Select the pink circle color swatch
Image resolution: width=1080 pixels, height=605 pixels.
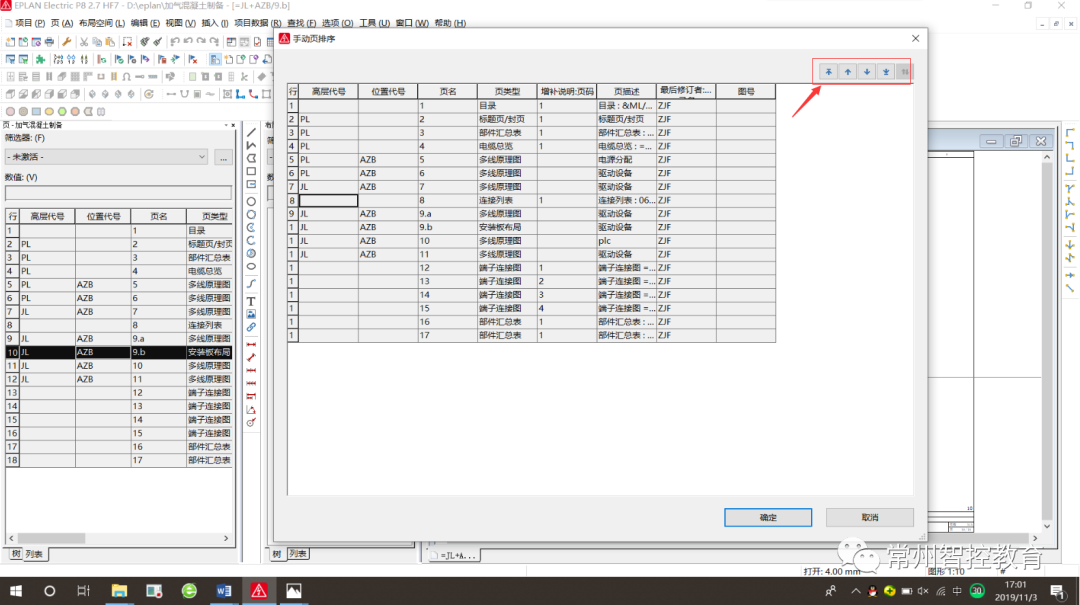point(10,111)
